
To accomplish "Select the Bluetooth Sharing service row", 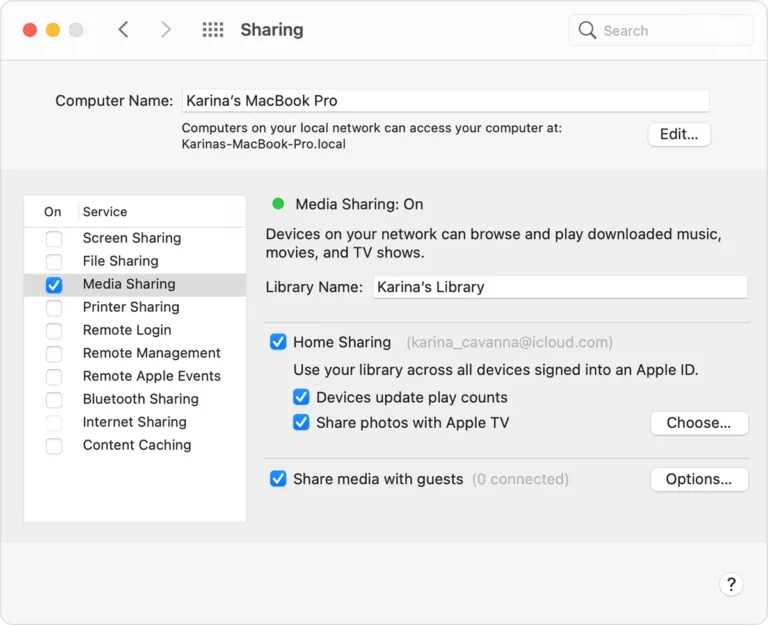I will [135, 399].
